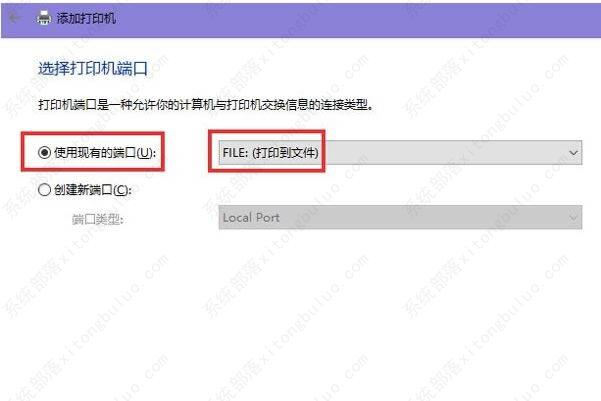Click the 创建新端口(C) label text
Viewport: 601px width, 401px height.
pos(93,189)
